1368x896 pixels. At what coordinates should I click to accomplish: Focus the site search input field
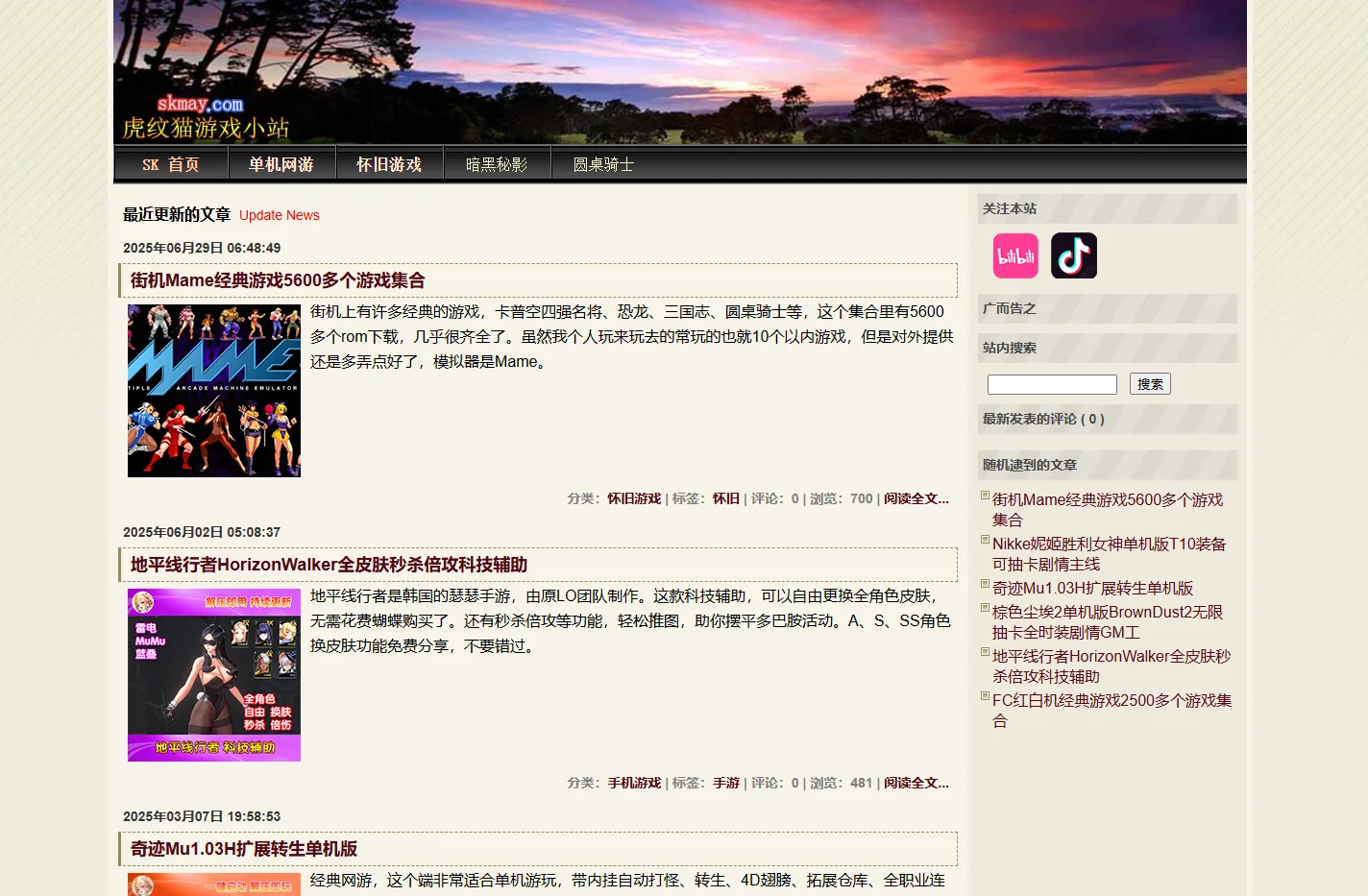(1052, 384)
